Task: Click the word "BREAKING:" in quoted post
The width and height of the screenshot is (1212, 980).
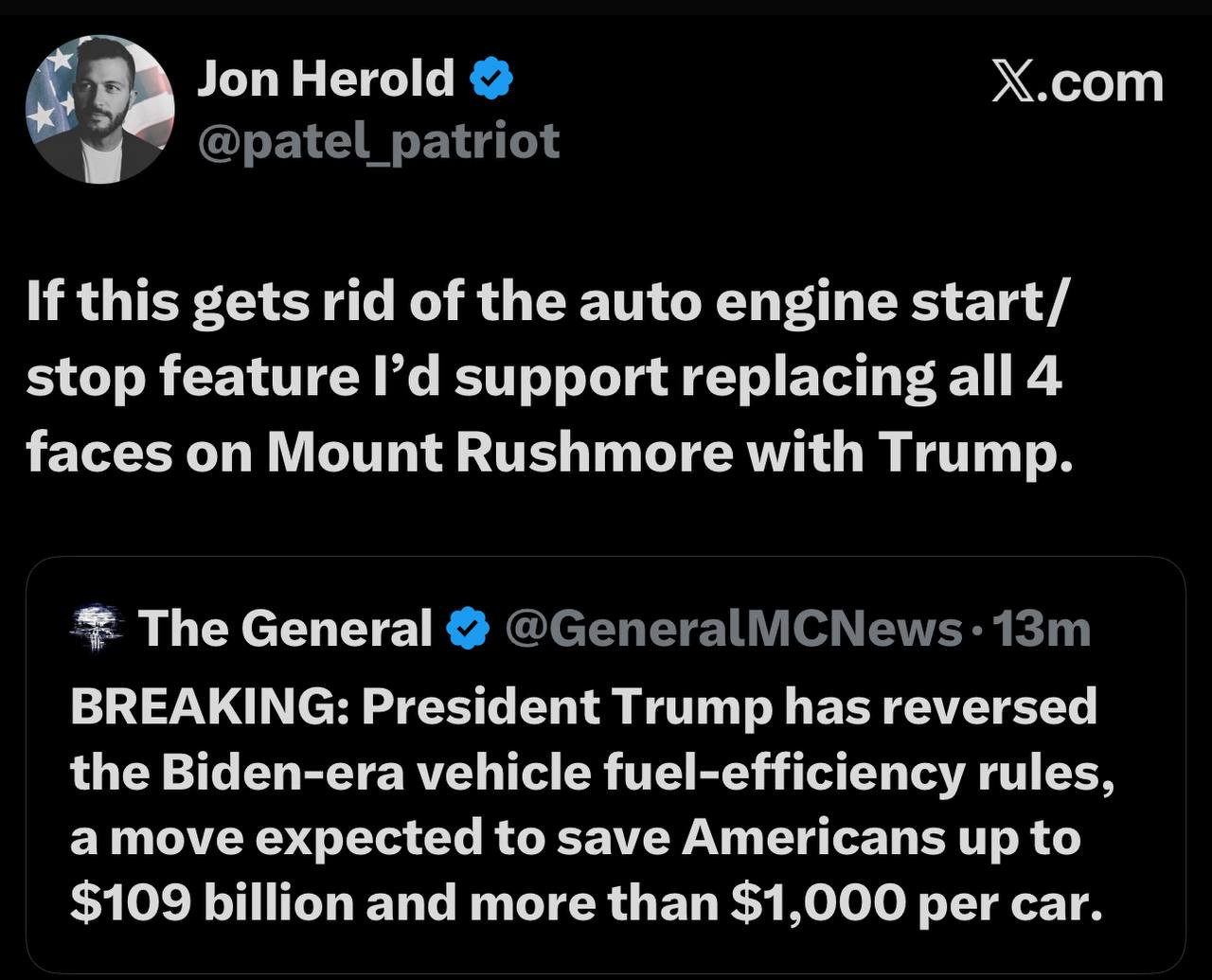Action: pyautogui.click(x=208, y=707)
